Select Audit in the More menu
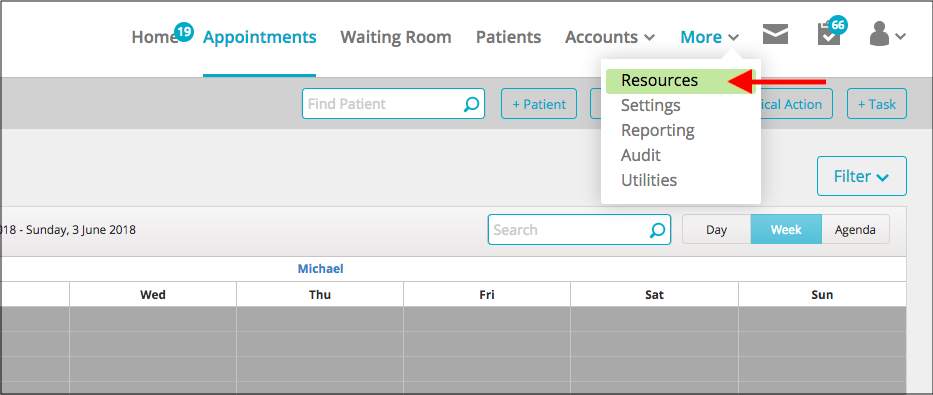This screenshot has height=395, width=933. (641, 155)
